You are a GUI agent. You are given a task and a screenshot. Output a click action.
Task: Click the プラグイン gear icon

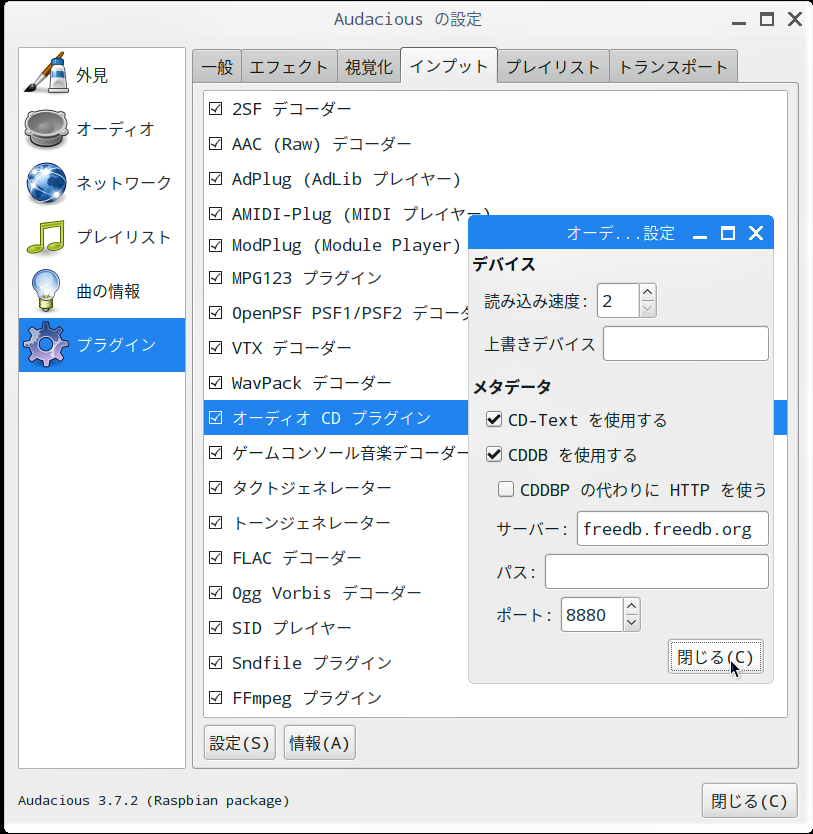(46, 345)
